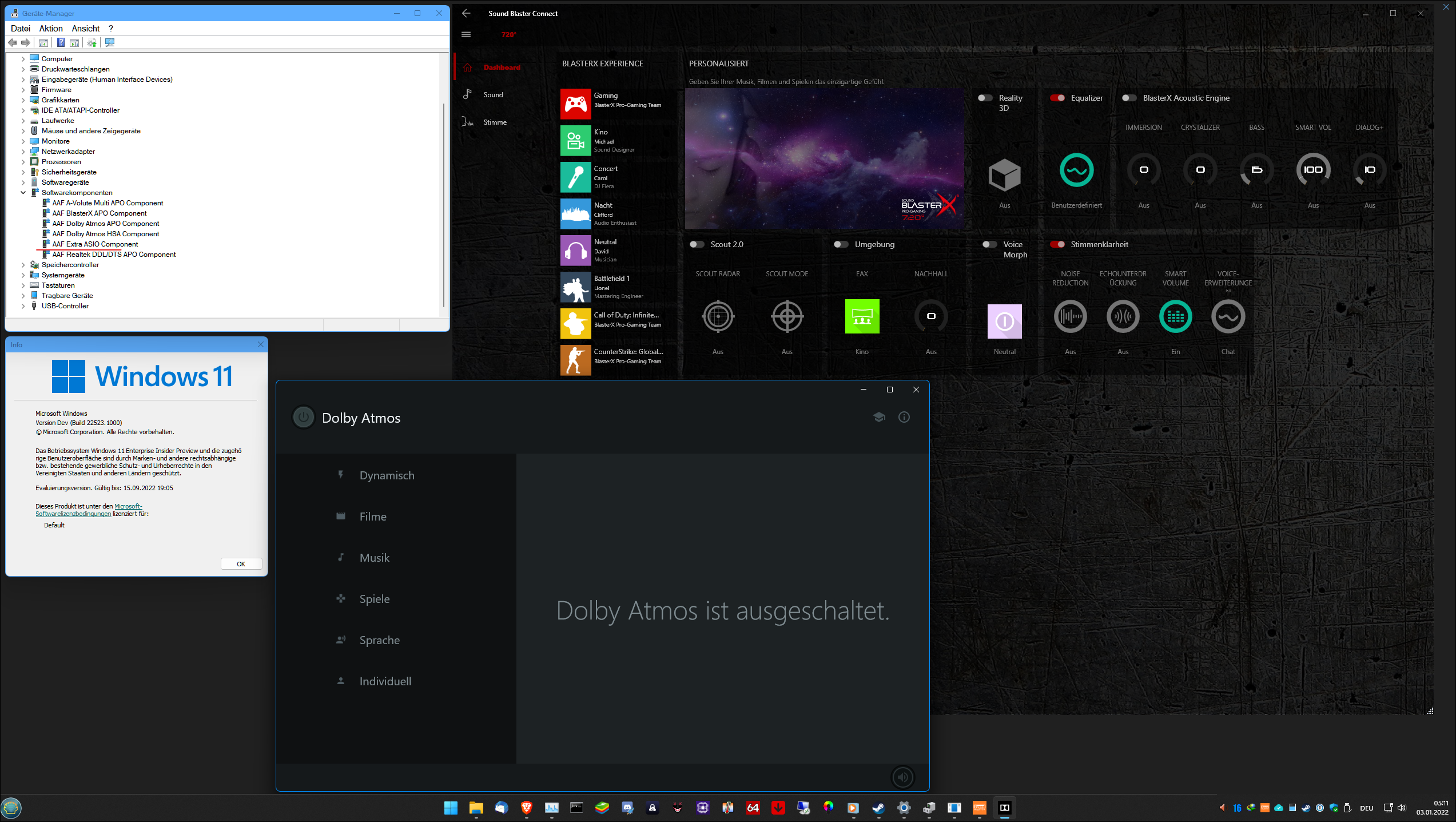Screen dimensions: 1456x822
Task: Click OK in the Windows Info dialog
Action: pos(241,564)
